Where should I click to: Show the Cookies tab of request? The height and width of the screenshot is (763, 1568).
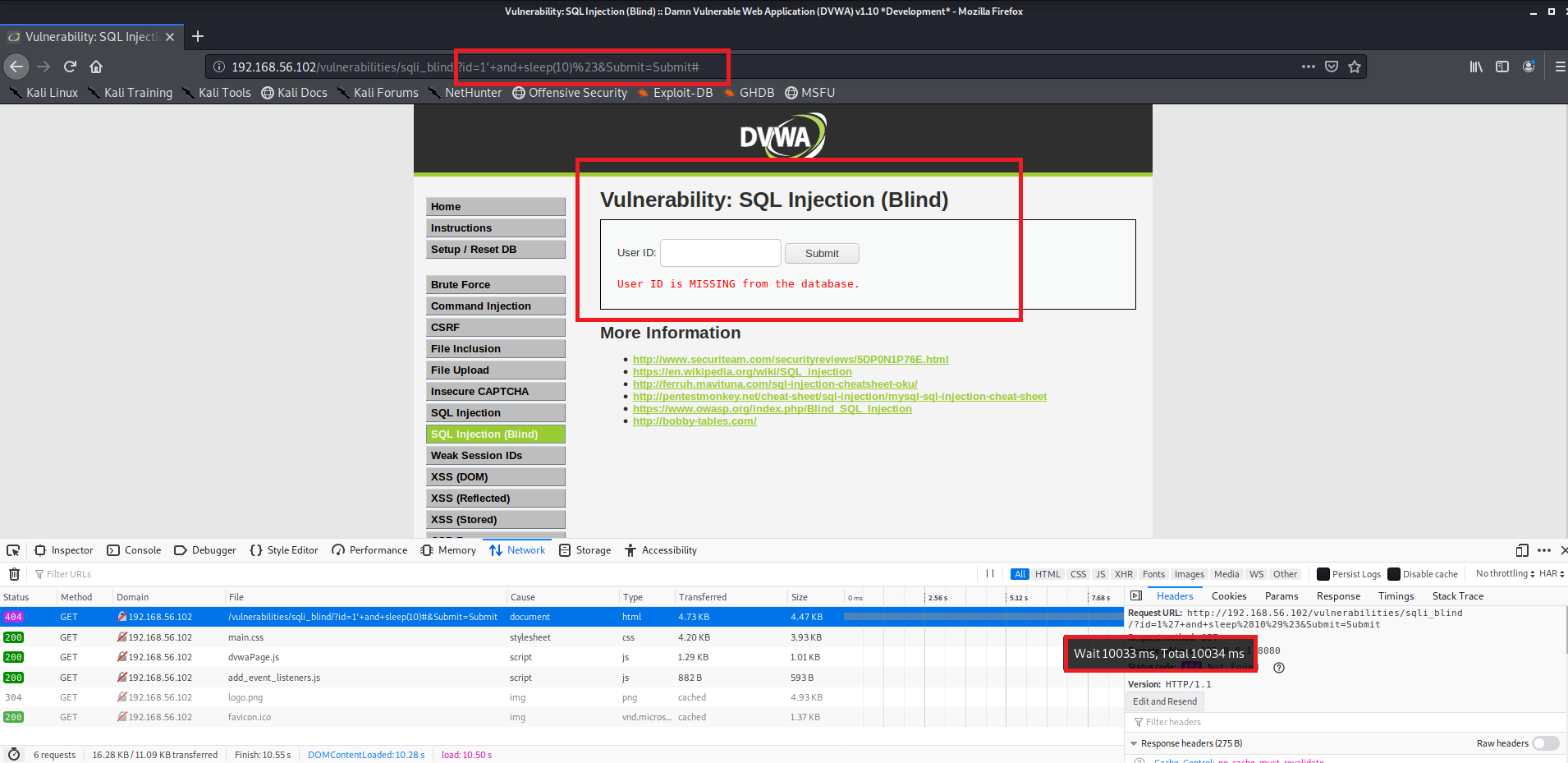(x=1229, y=596)
